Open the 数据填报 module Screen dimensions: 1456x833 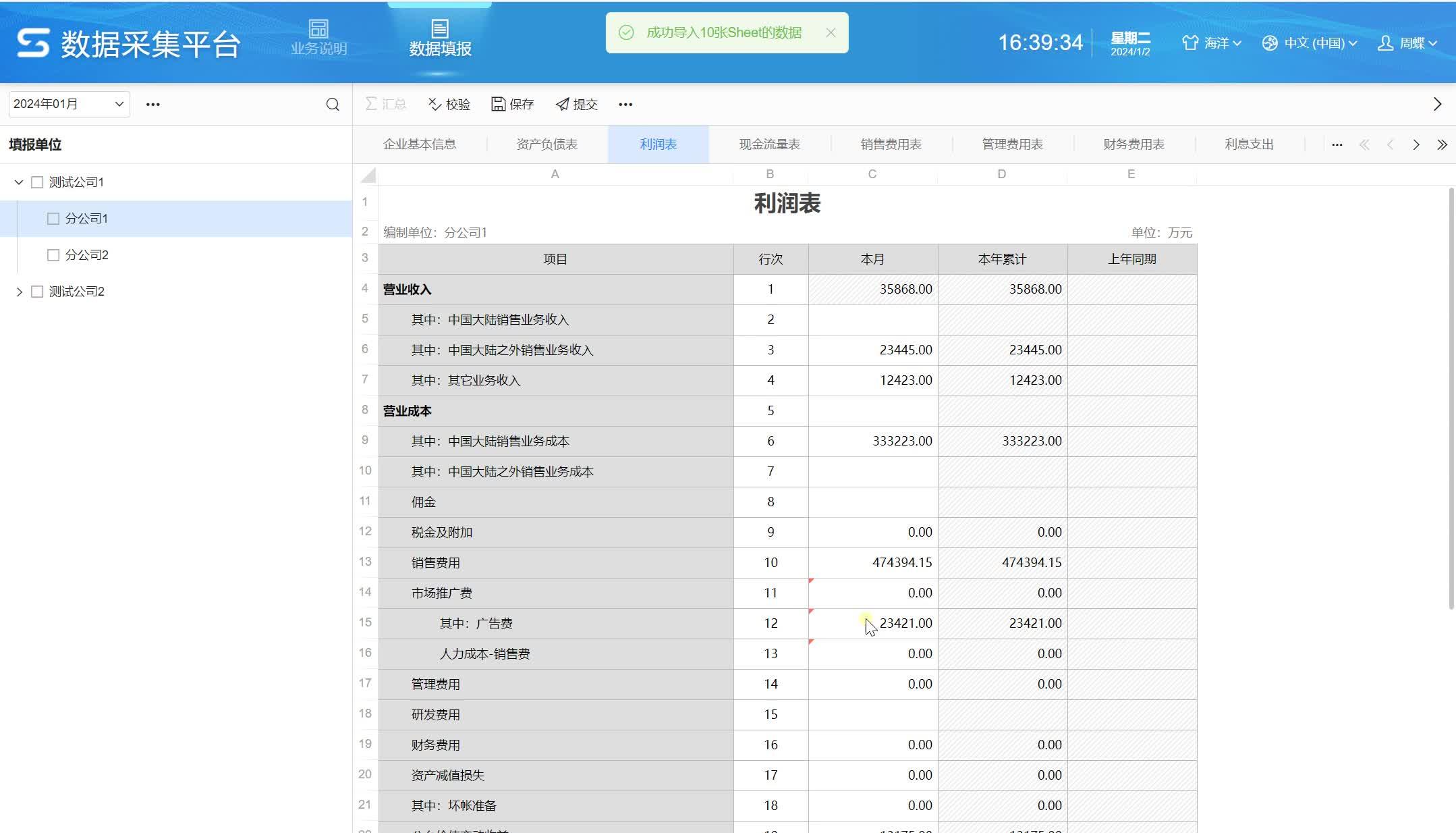tap(440, 38)
